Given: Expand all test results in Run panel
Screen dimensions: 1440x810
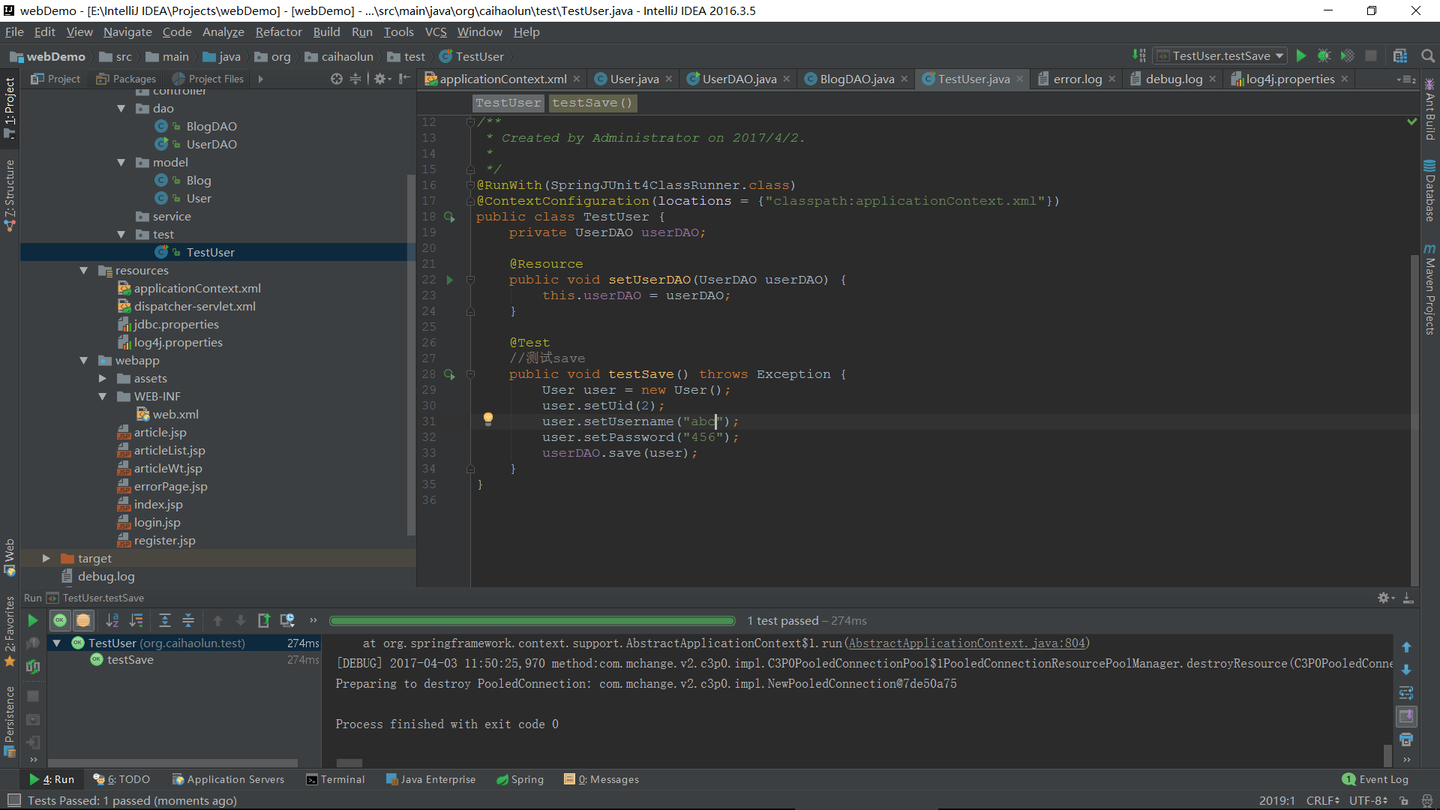Looking at the screenshot, I should click(164, 621).
